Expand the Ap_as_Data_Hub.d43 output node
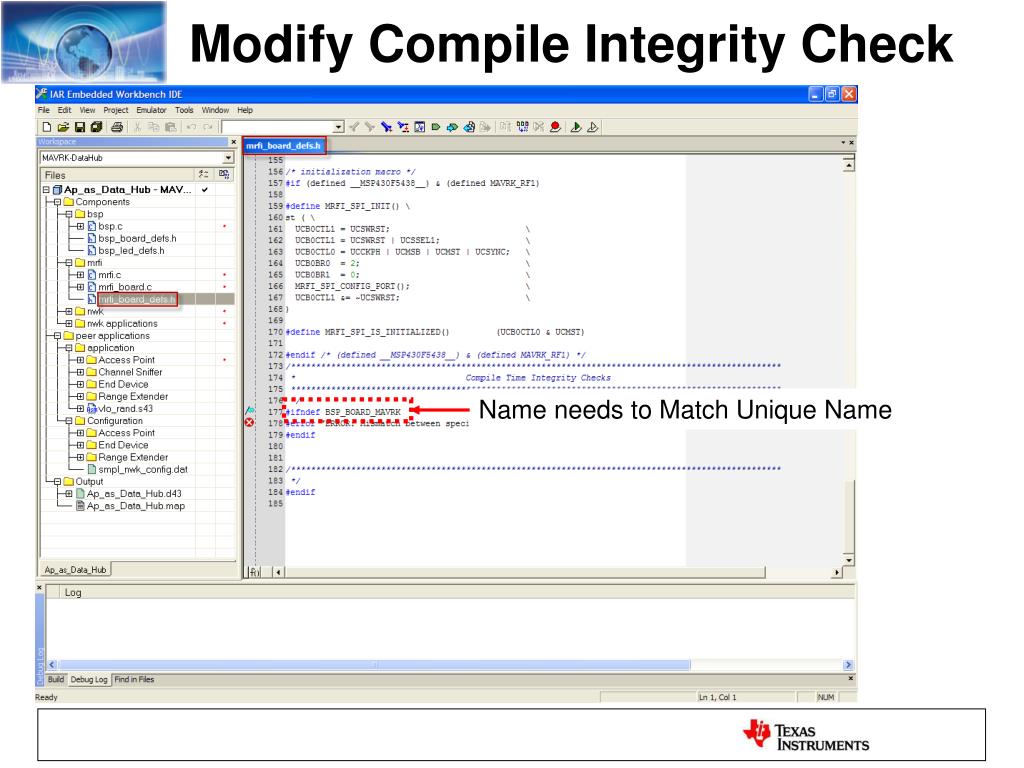 point(69,494)
